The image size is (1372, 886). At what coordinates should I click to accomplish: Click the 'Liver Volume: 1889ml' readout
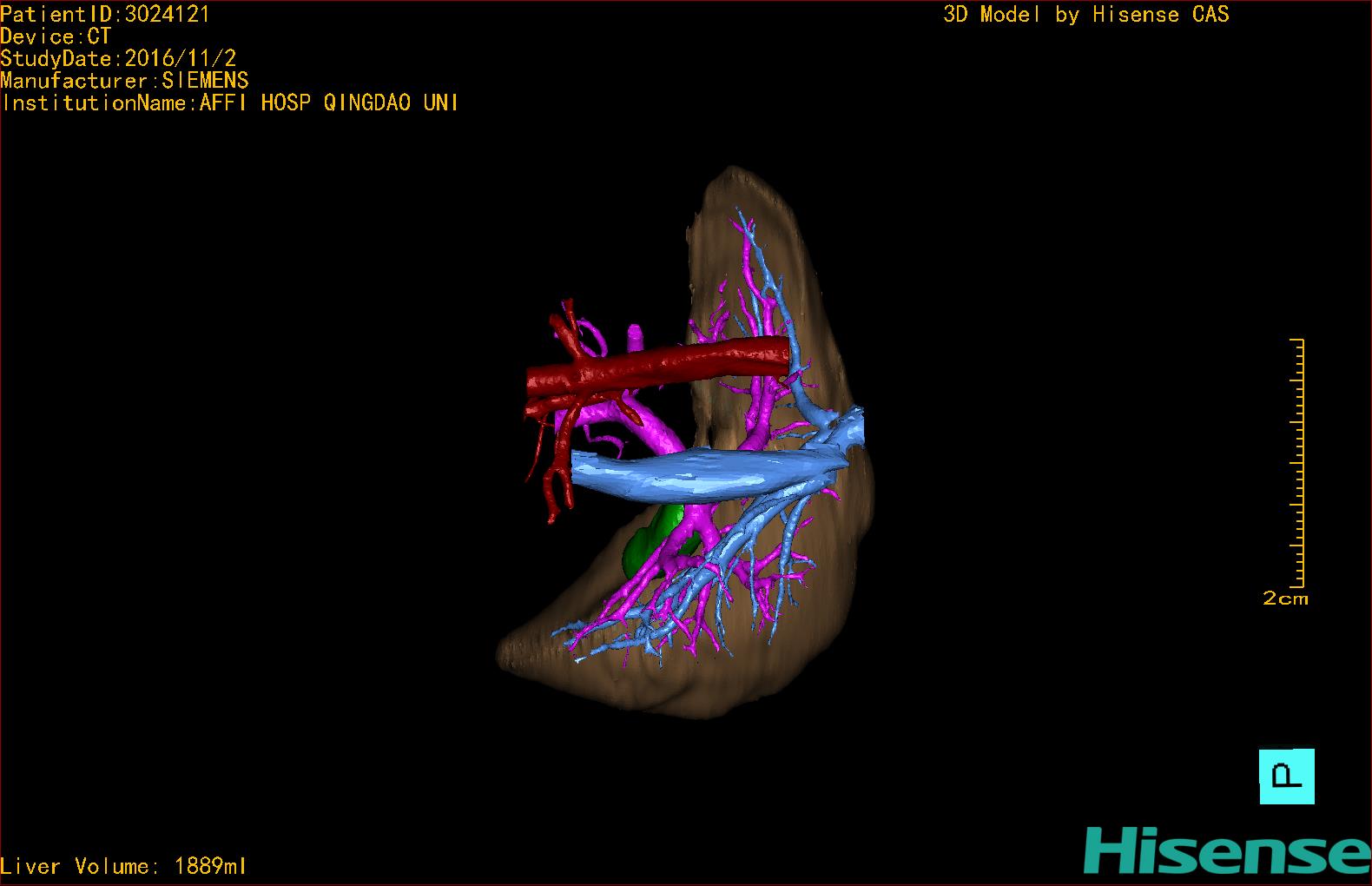click(123, 866)
